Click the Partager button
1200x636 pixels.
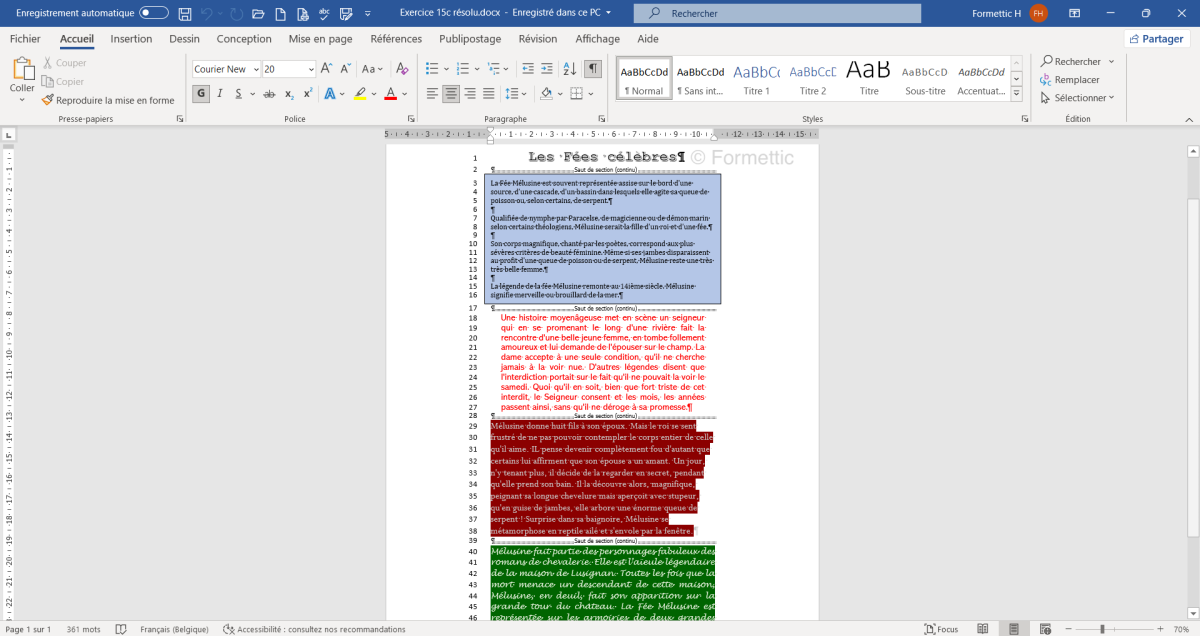click(x=1156, y=39)
